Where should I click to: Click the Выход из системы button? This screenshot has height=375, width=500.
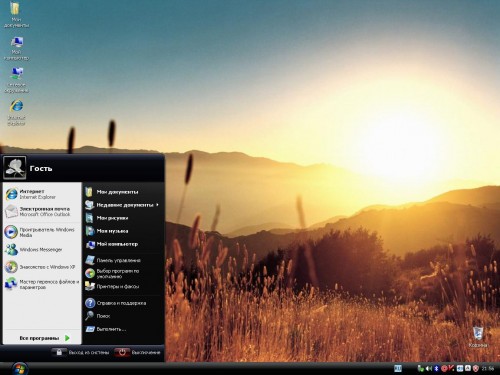point(81,352)
